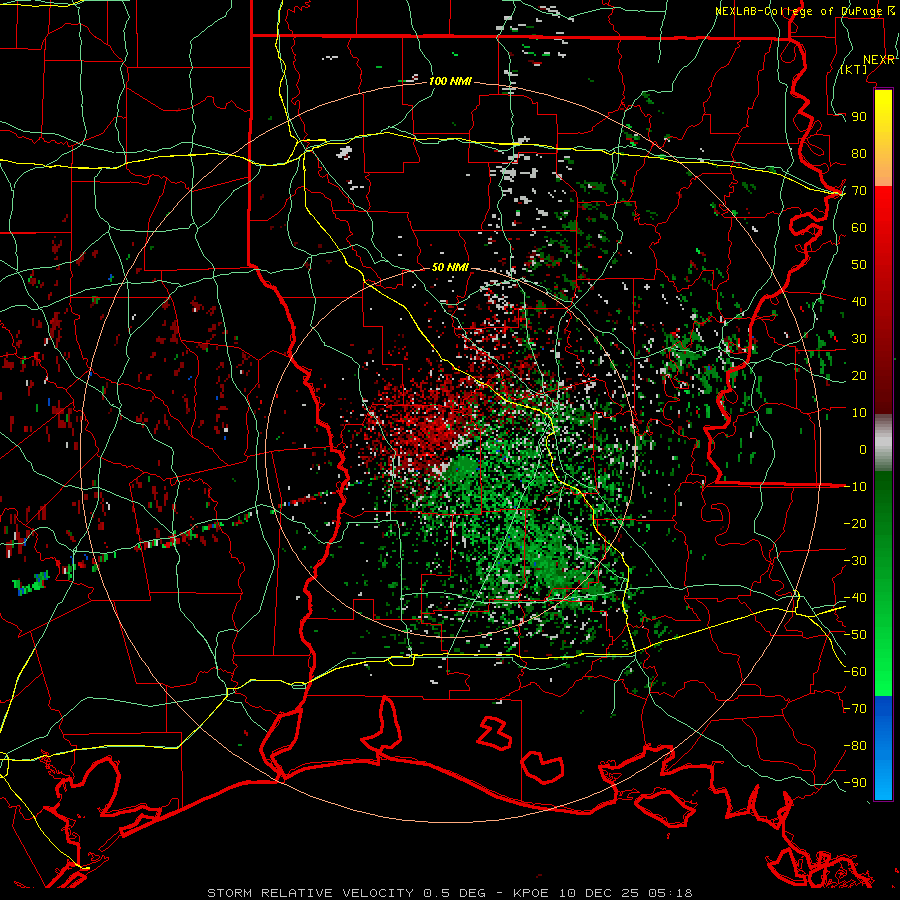
Task: Click the -20 value on velocity scale
Action: coord(855,524)
